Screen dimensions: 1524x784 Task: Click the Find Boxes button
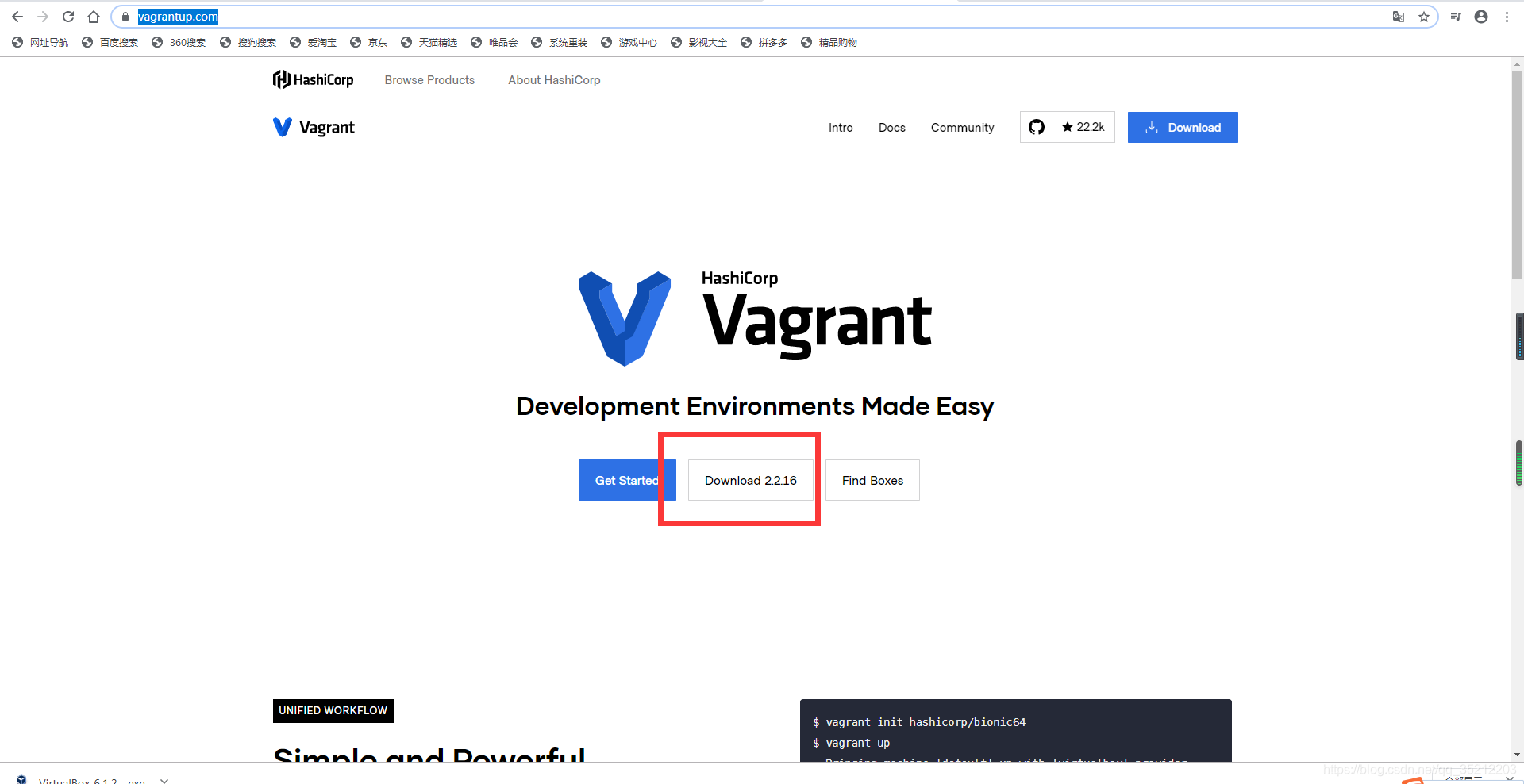(x=872, y=480)
